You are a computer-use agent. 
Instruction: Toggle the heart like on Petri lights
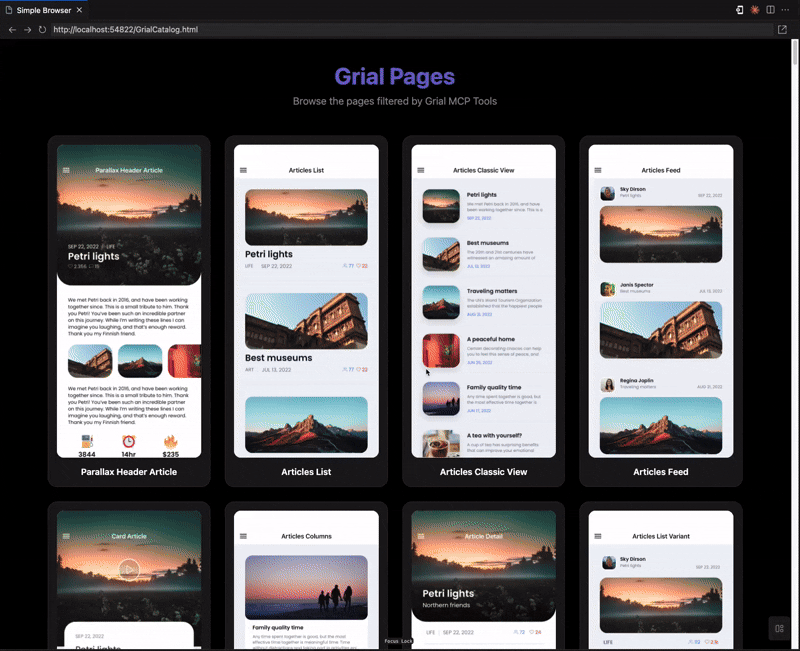(x=358, y=265)
